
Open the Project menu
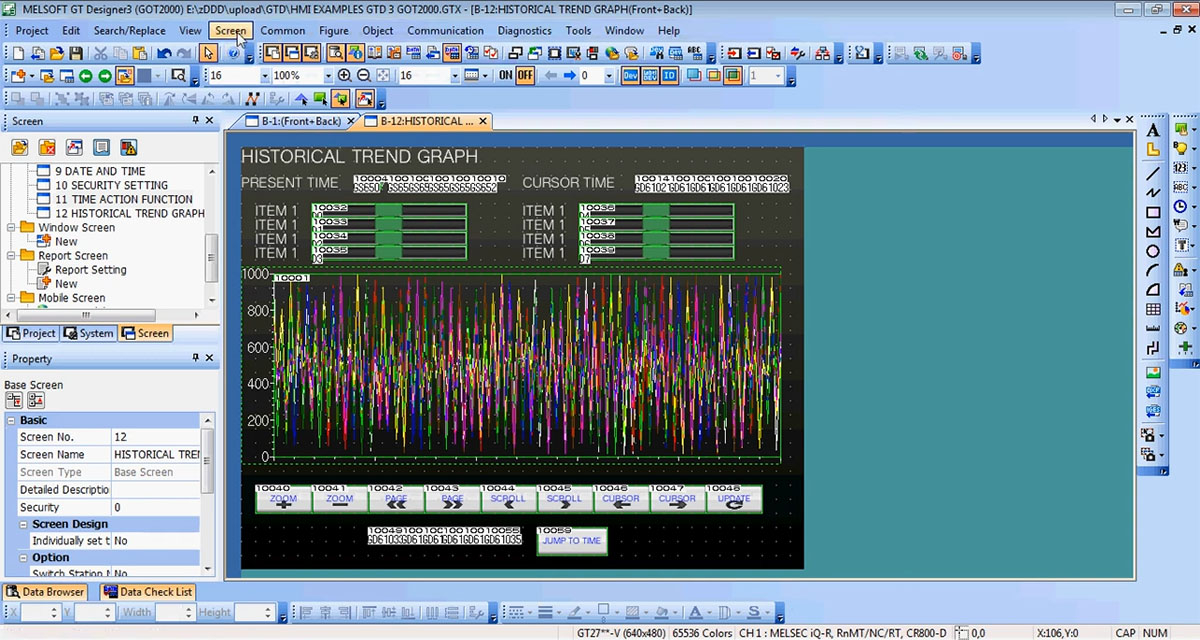click(32, 30)
